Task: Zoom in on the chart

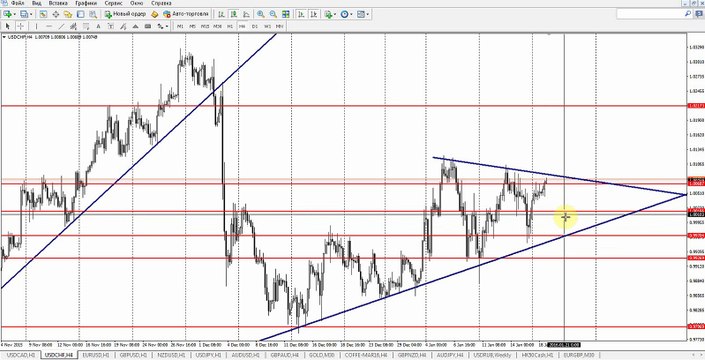Action: 261,14
